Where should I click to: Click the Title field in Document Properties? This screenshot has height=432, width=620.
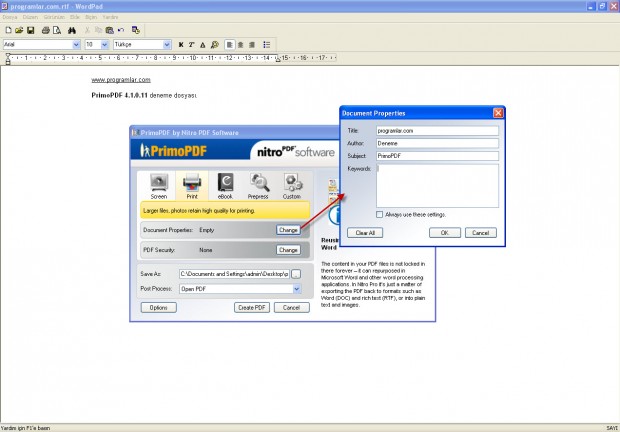click(437, 130)
